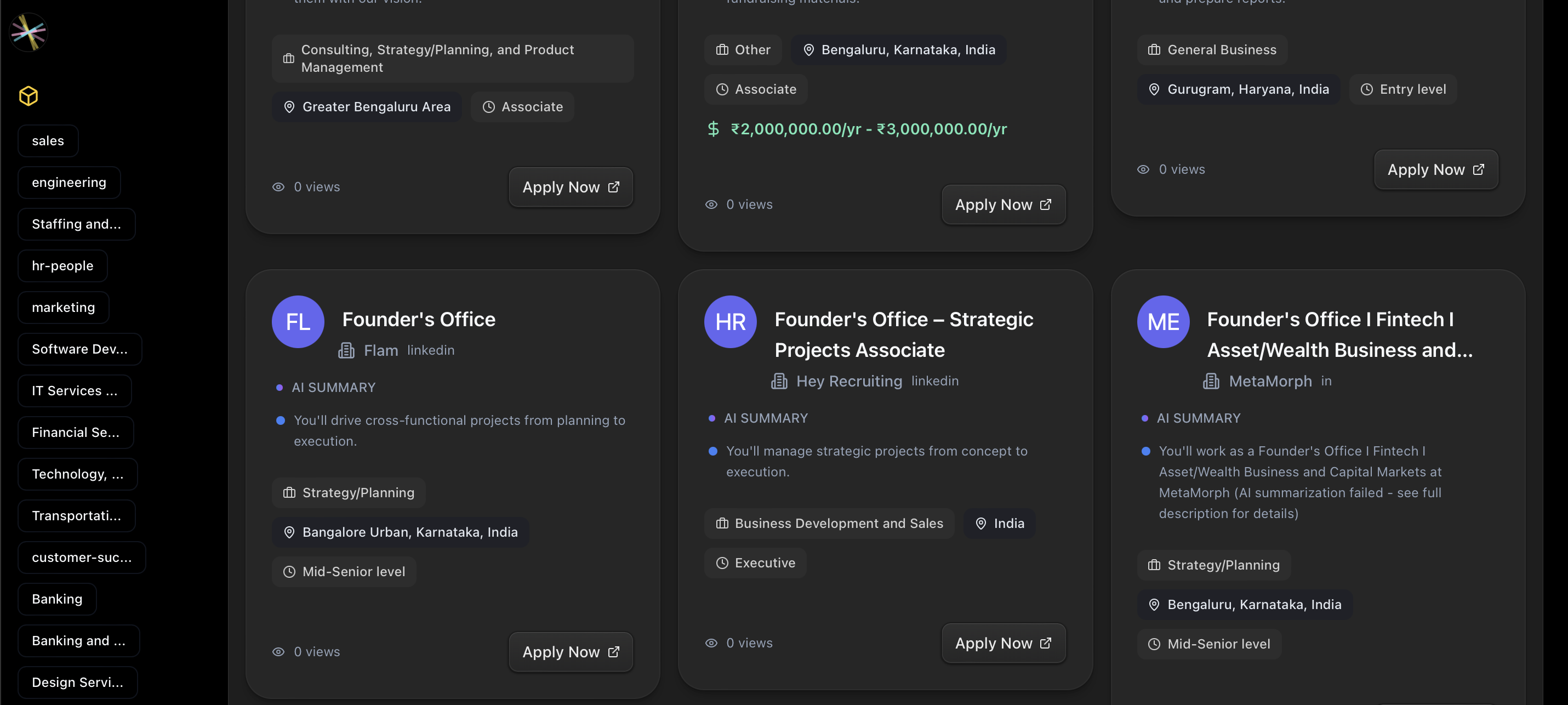This screenshot has height=705, width=1568.
Task: Select the engineering category filter
Action: tap(69, 183)
